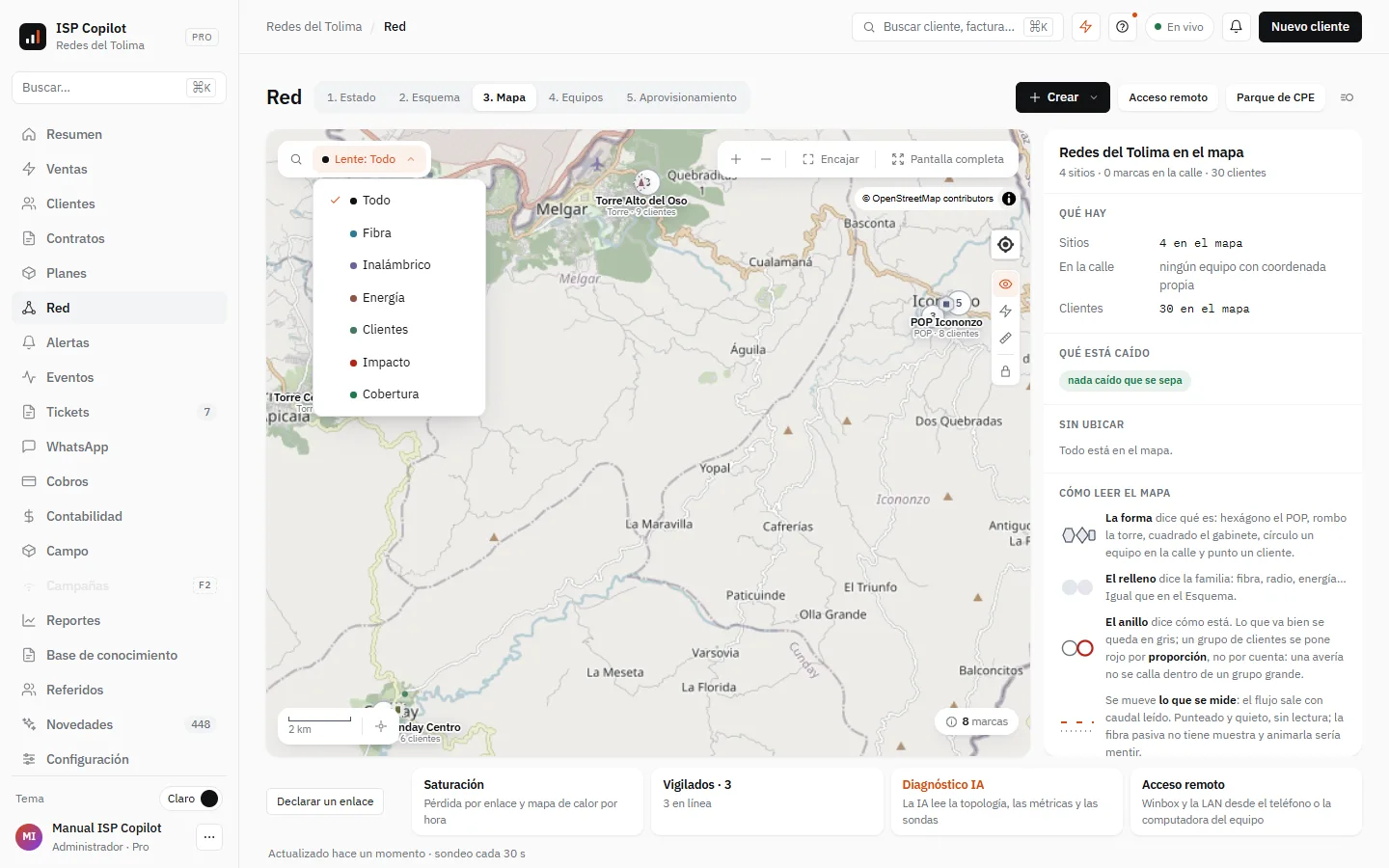Open the lightning quick-actions icon in top bar
This screenshot has width=1389, height=868.
[x=1086, y=27]
